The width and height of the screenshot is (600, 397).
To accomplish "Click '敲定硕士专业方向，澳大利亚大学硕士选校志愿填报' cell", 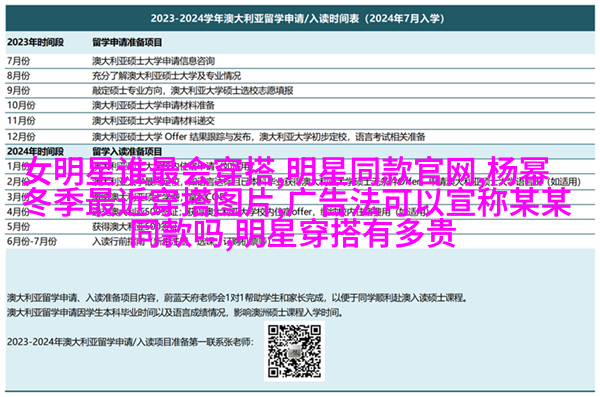I will 193,91.
